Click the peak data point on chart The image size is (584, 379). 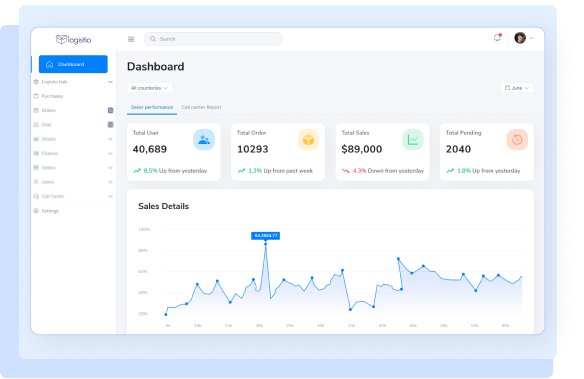[x=266, y=244]
